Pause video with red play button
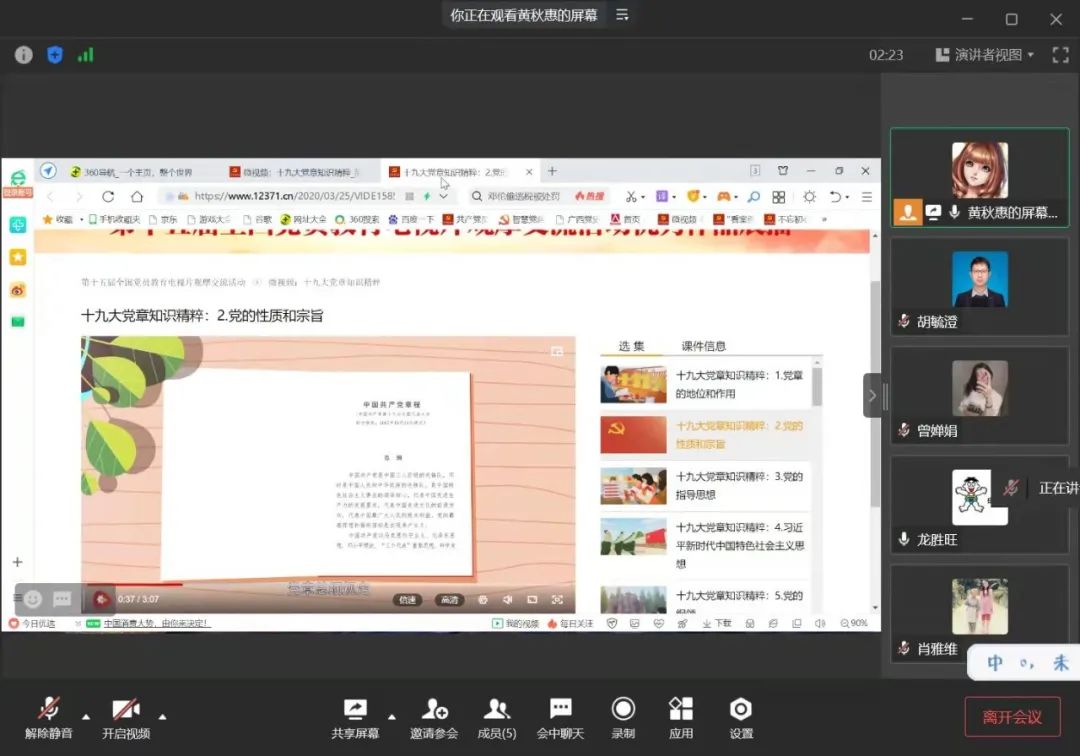The height and width of the screenshot is (756, 1080). click(x=102, y=600)
